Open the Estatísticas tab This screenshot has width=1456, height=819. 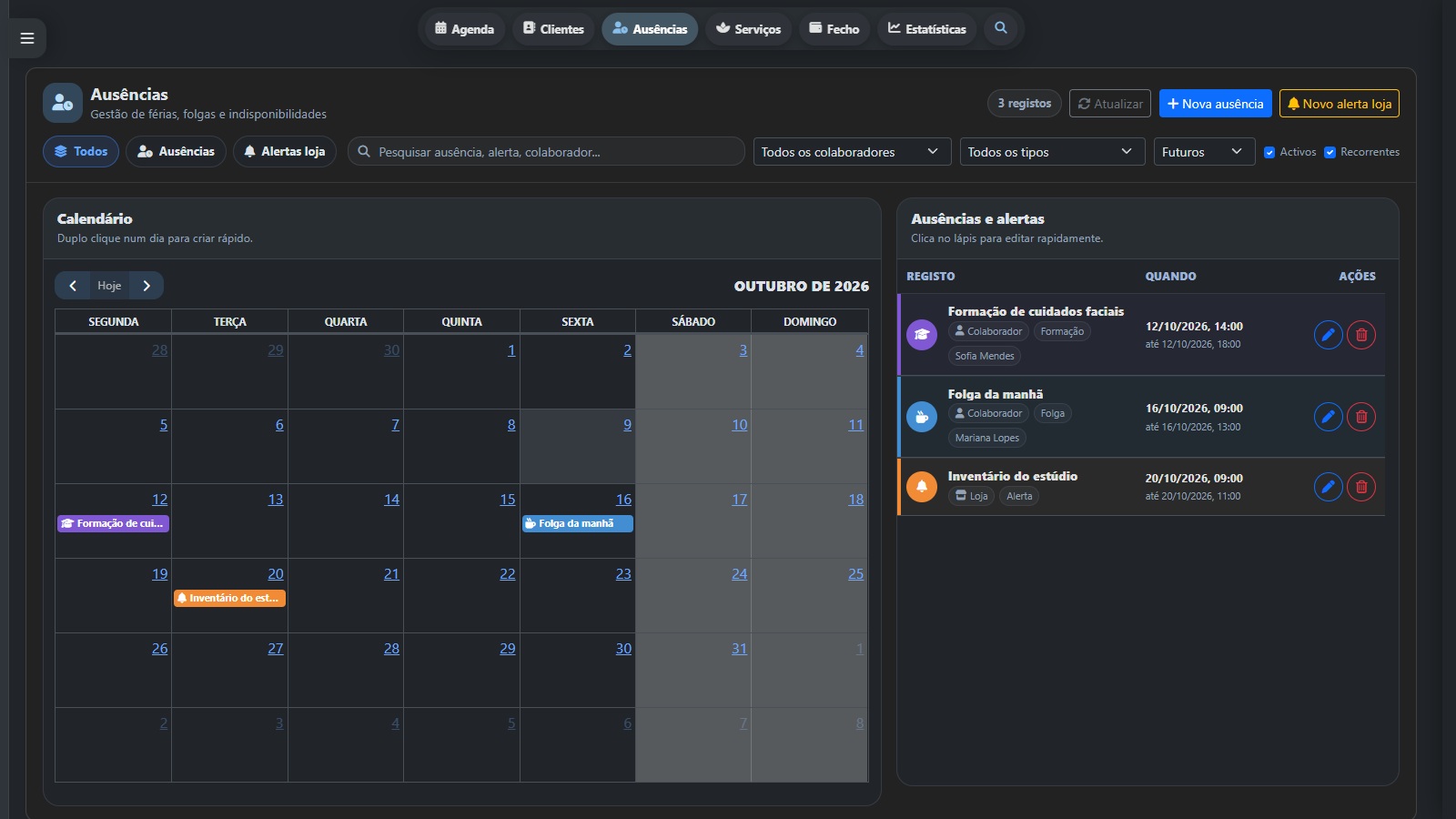coord(927,29)
